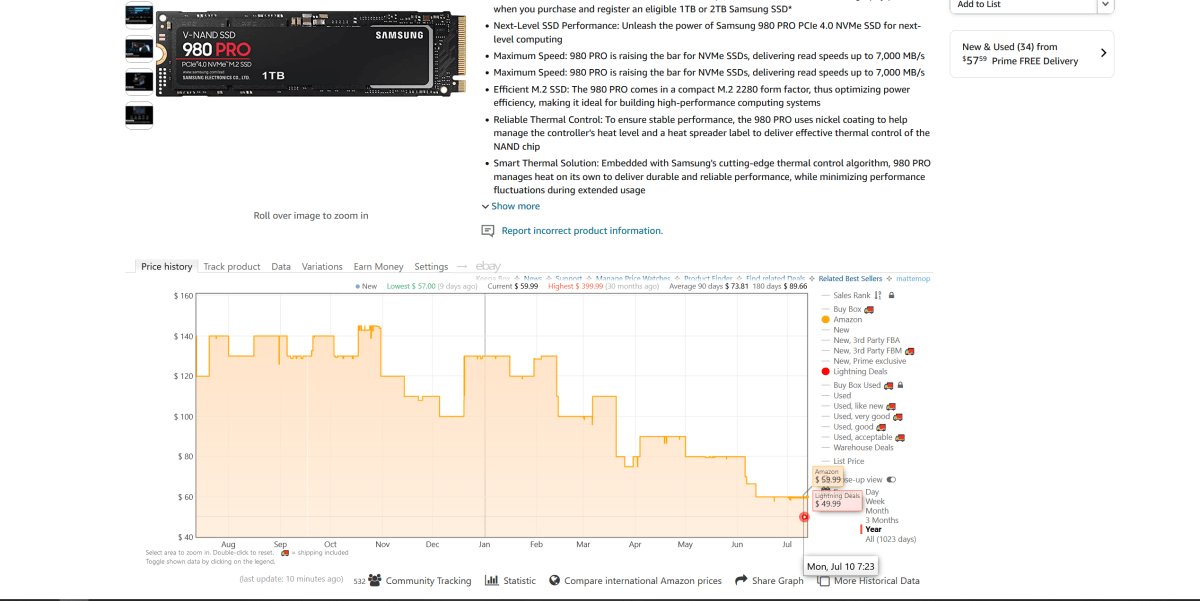Screen dimensions: 1200x601
Task: Set graph range to Day
Action: click(x=872, y=492)
